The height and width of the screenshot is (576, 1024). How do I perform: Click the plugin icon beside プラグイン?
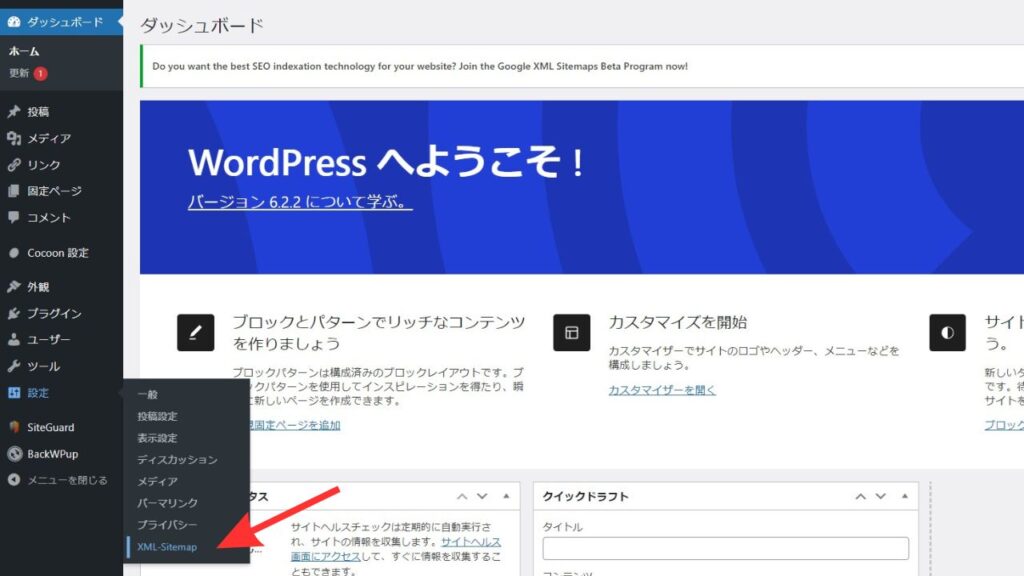14,313
